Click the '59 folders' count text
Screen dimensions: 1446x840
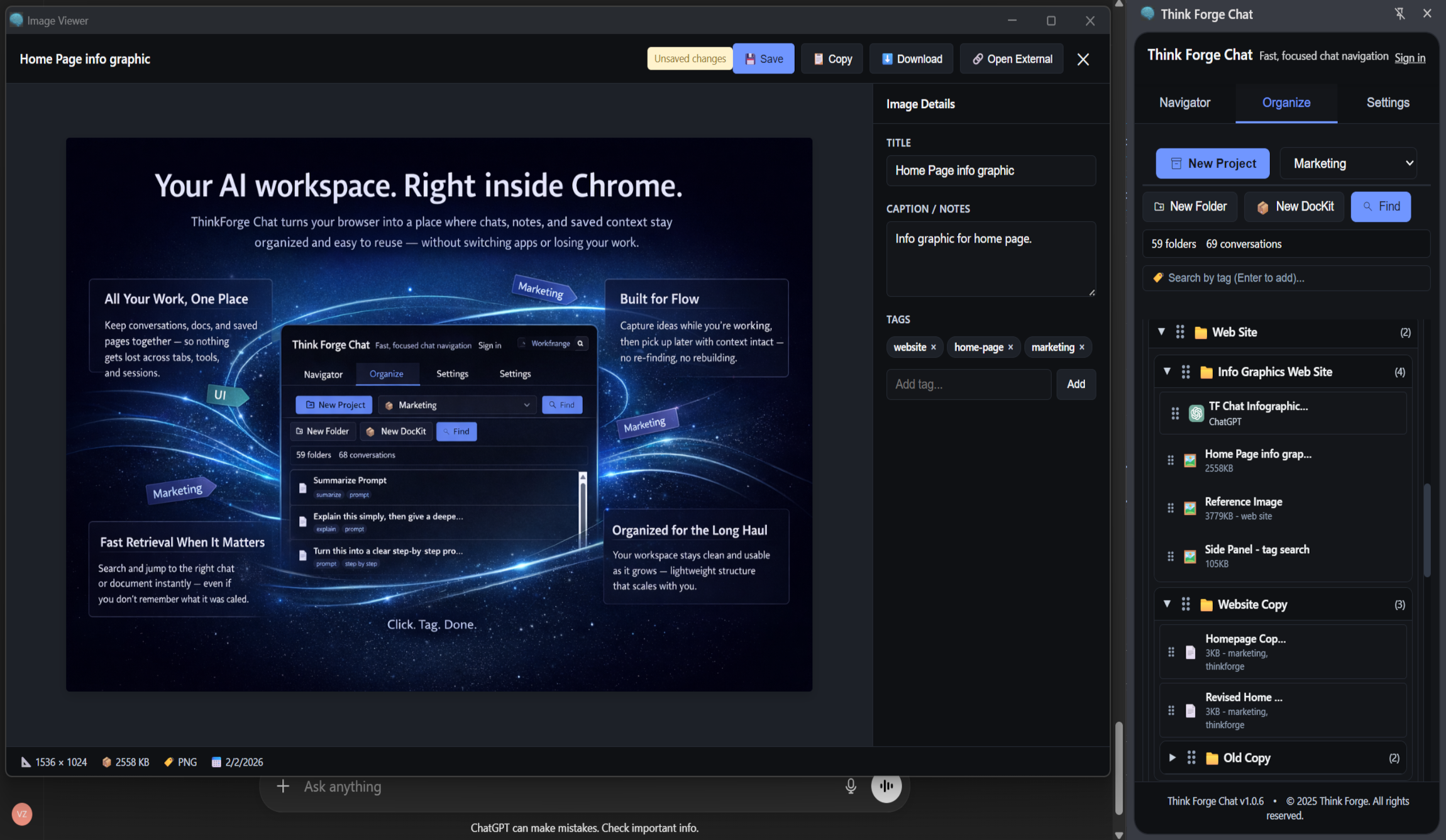1173,244
